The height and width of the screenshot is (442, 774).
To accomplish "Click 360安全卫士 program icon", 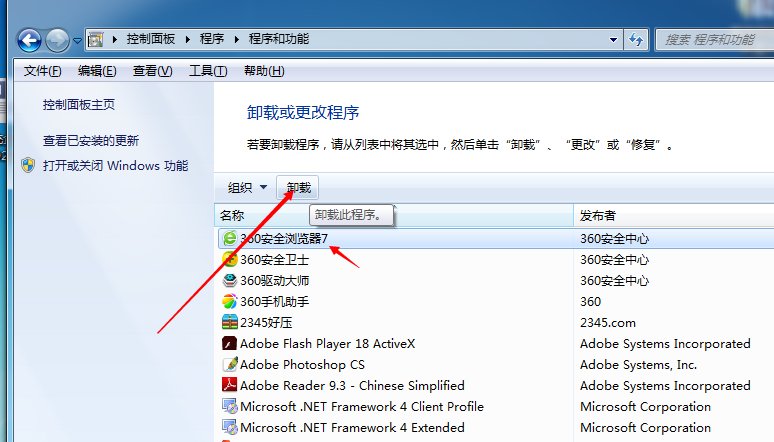I will pos(230,259).
